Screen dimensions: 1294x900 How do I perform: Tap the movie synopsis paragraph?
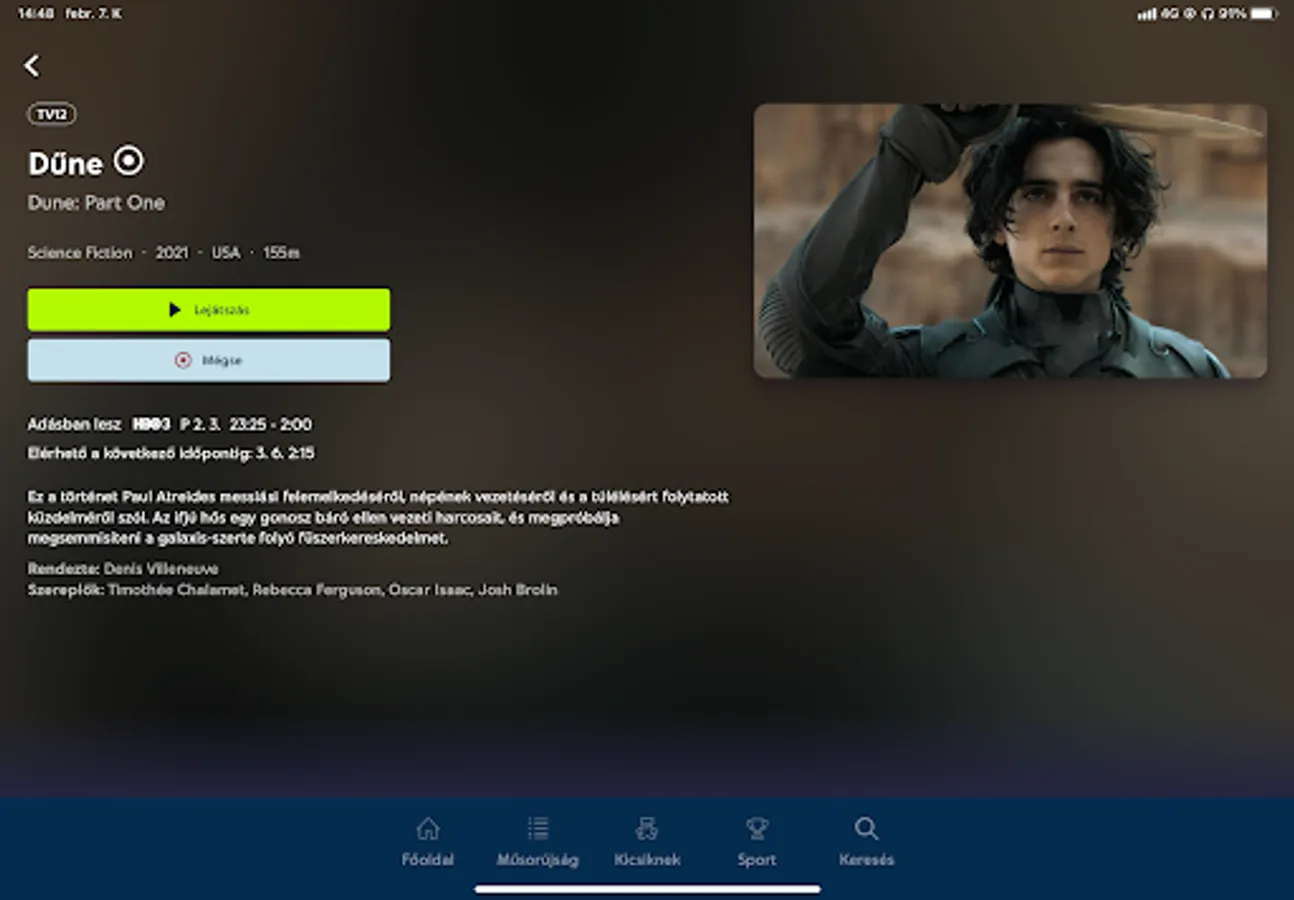[378, 518]
